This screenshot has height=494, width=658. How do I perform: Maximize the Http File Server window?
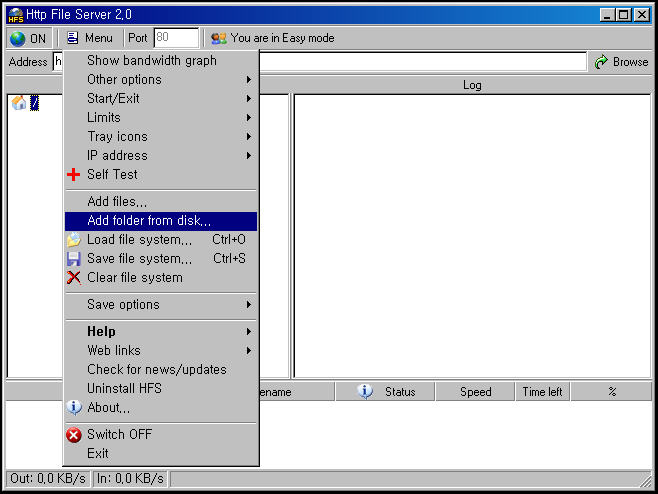click(x=624, y=15)
